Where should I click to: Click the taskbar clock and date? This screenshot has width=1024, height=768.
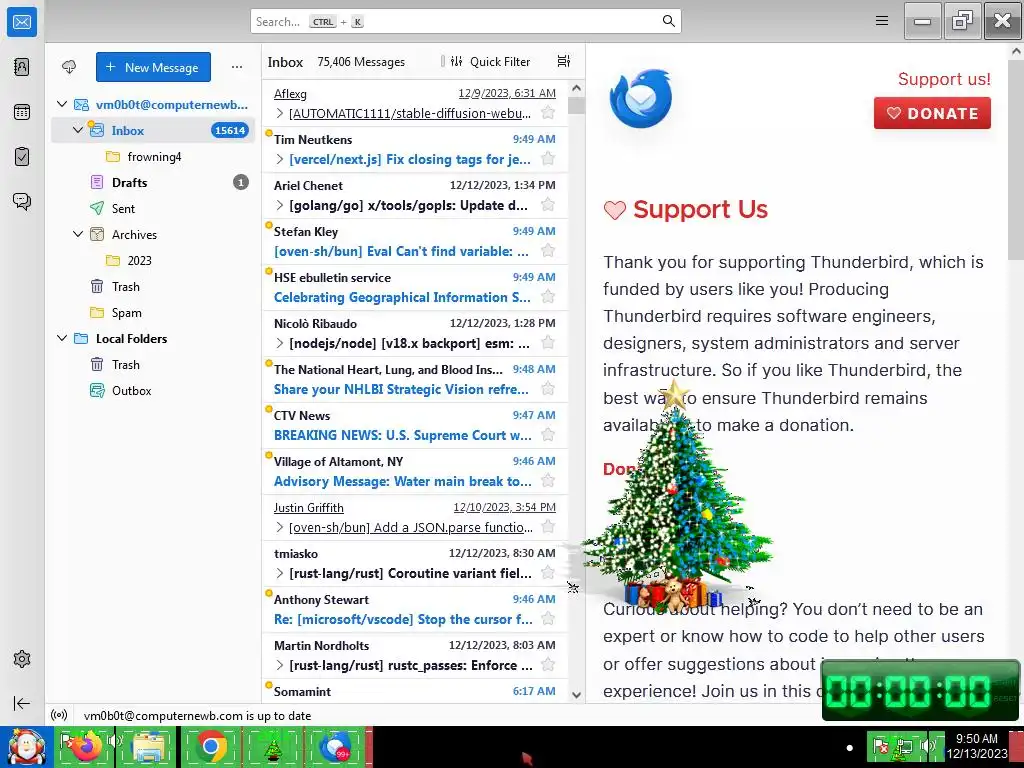click(x=977, y=746)
